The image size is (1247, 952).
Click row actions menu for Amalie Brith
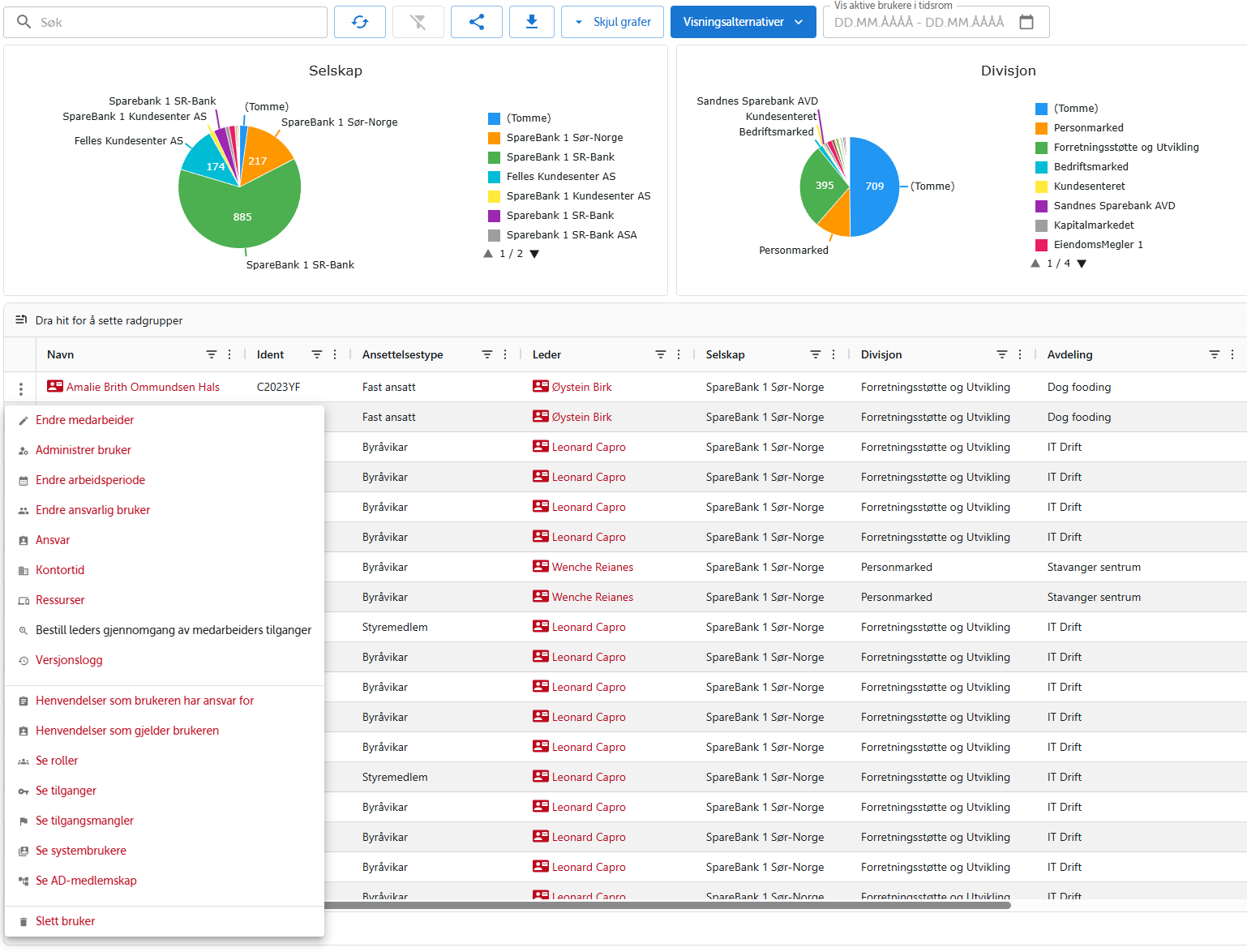(21, 388)
